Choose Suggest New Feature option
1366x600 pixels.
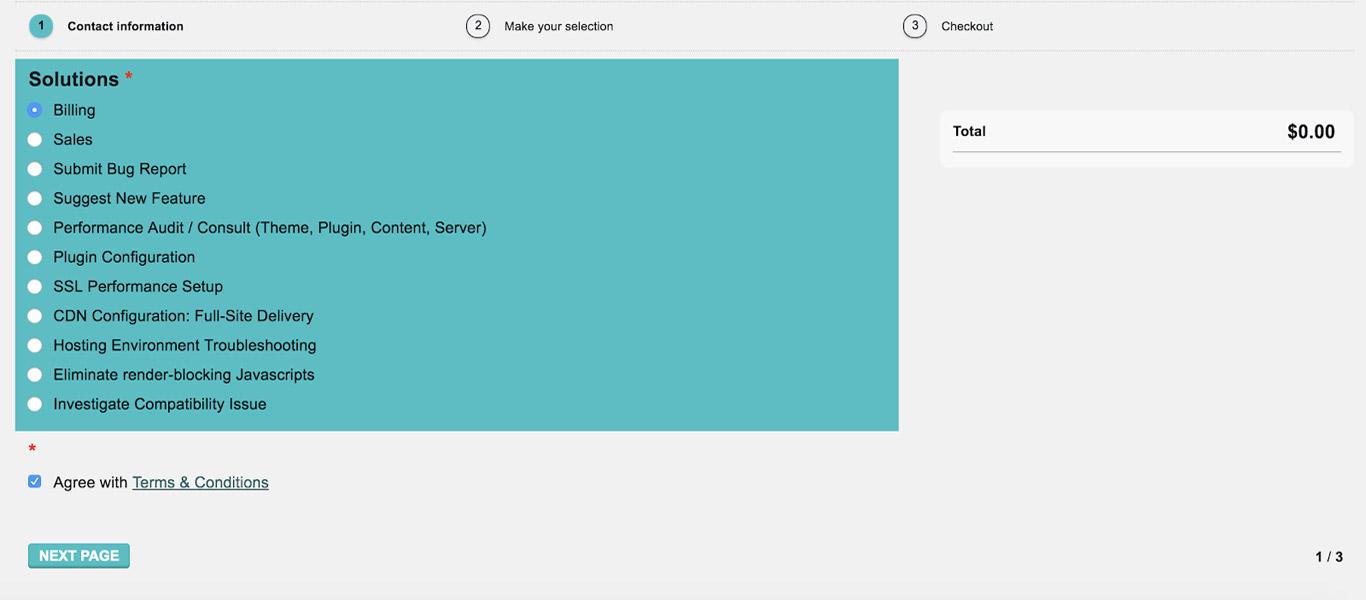pyautogui.click(x=35, y=198)
